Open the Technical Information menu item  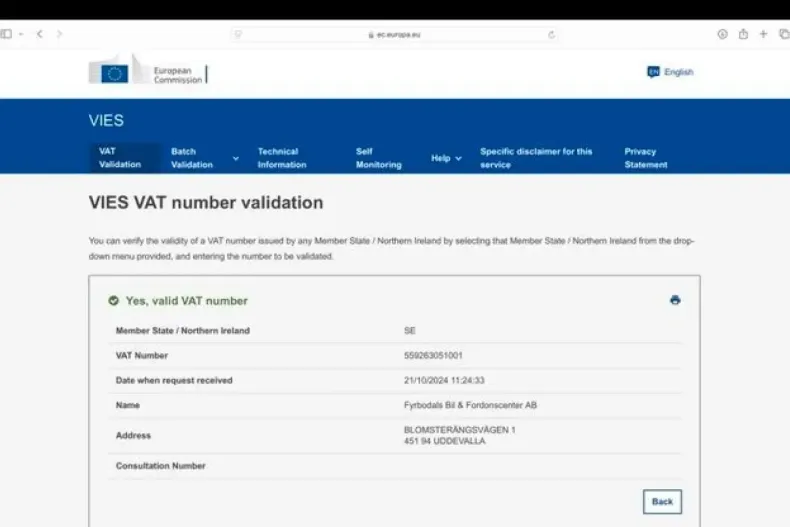282,158
